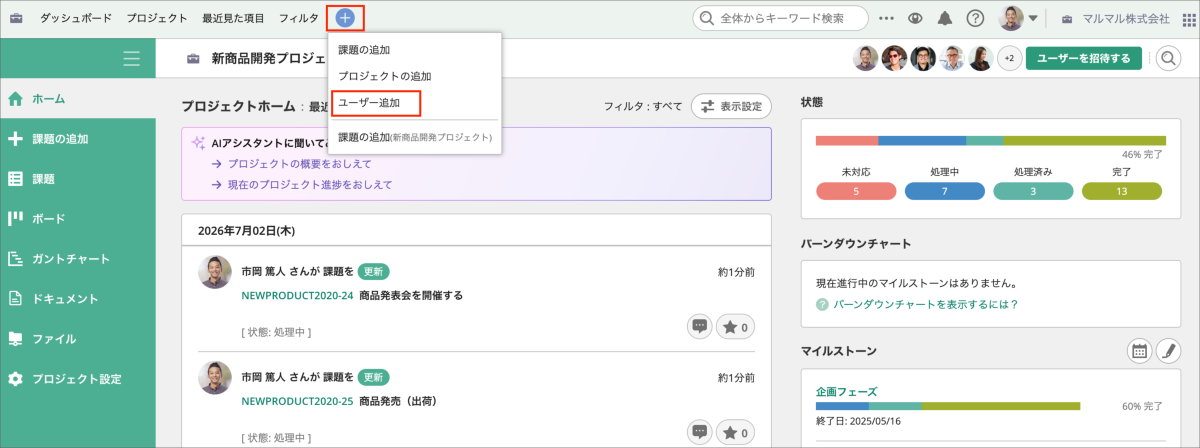Open フィルタ in top navigation
Image resolution: width=1200 pixels, height=448 pixels.
click(299, 18)
